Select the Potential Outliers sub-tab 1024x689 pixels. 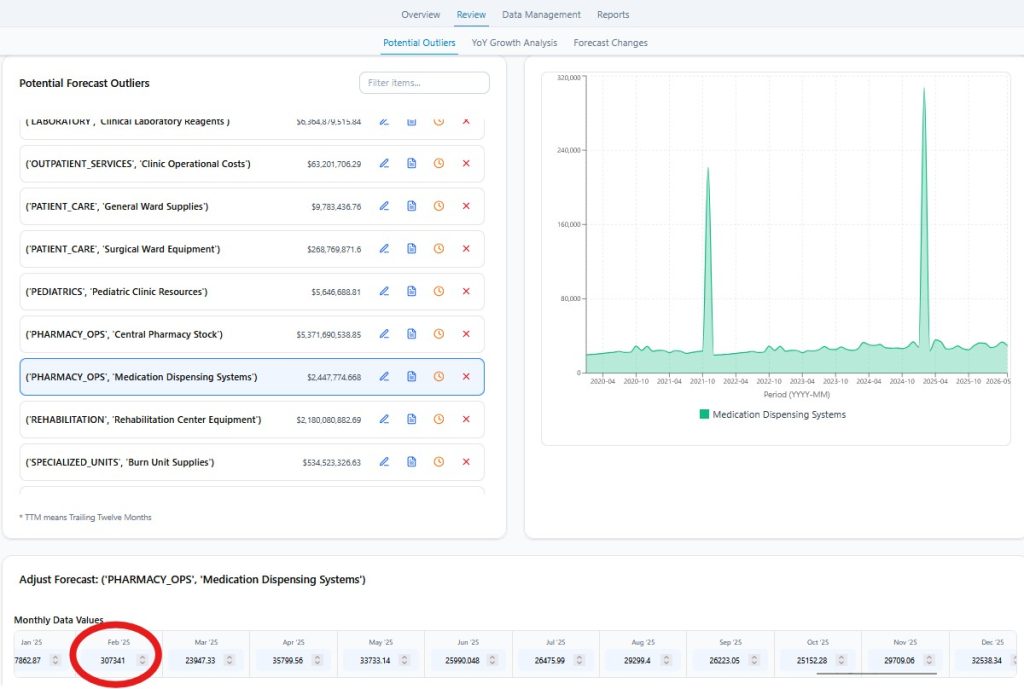click(419, 42)
